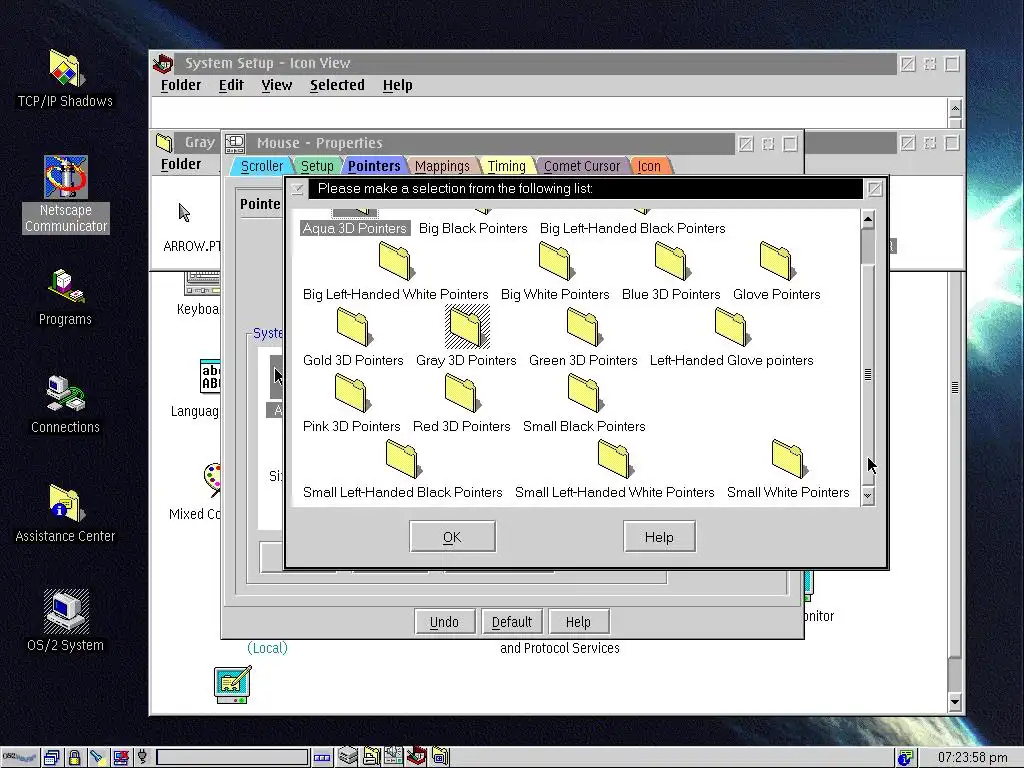The image size is (1024, 768).
Task: Click the tray selector button in WarpCenter
Action: (x=322, y=758)
